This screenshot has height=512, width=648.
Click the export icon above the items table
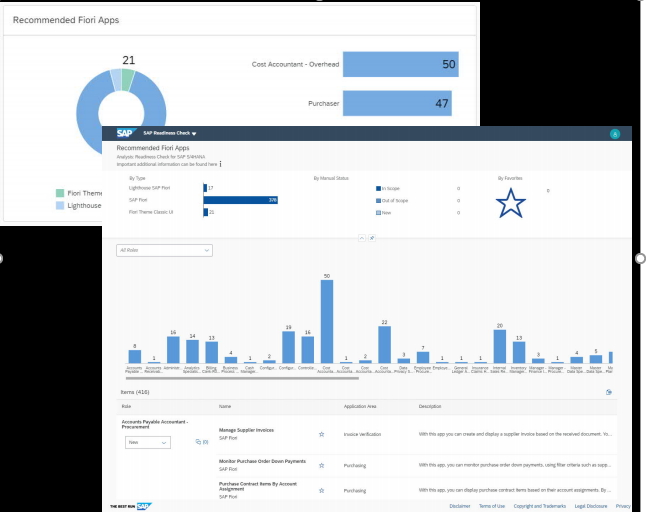pos(609,392)
